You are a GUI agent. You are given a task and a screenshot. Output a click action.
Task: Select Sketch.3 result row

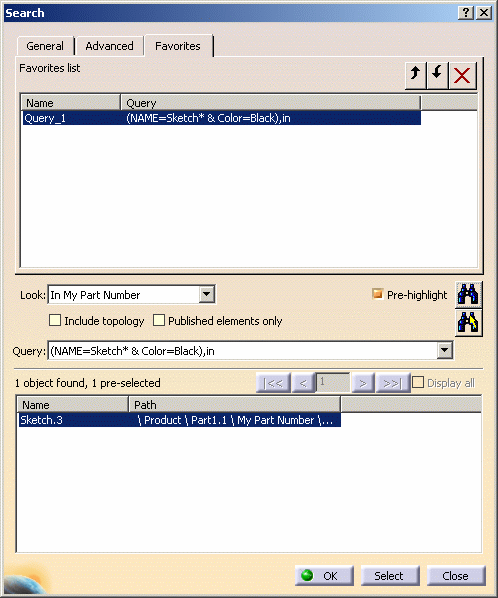[179, 420]
